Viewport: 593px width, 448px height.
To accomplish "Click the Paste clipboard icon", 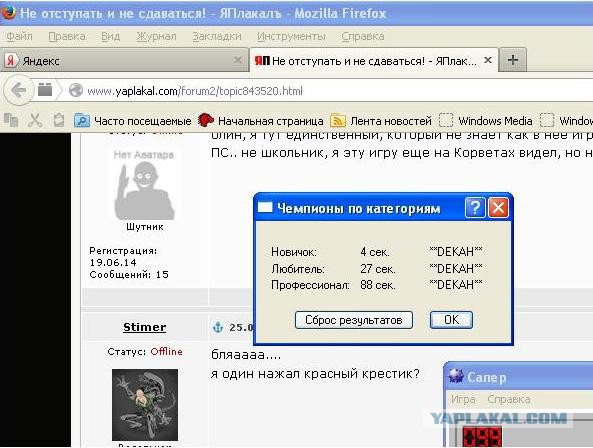I will (59, 120).
